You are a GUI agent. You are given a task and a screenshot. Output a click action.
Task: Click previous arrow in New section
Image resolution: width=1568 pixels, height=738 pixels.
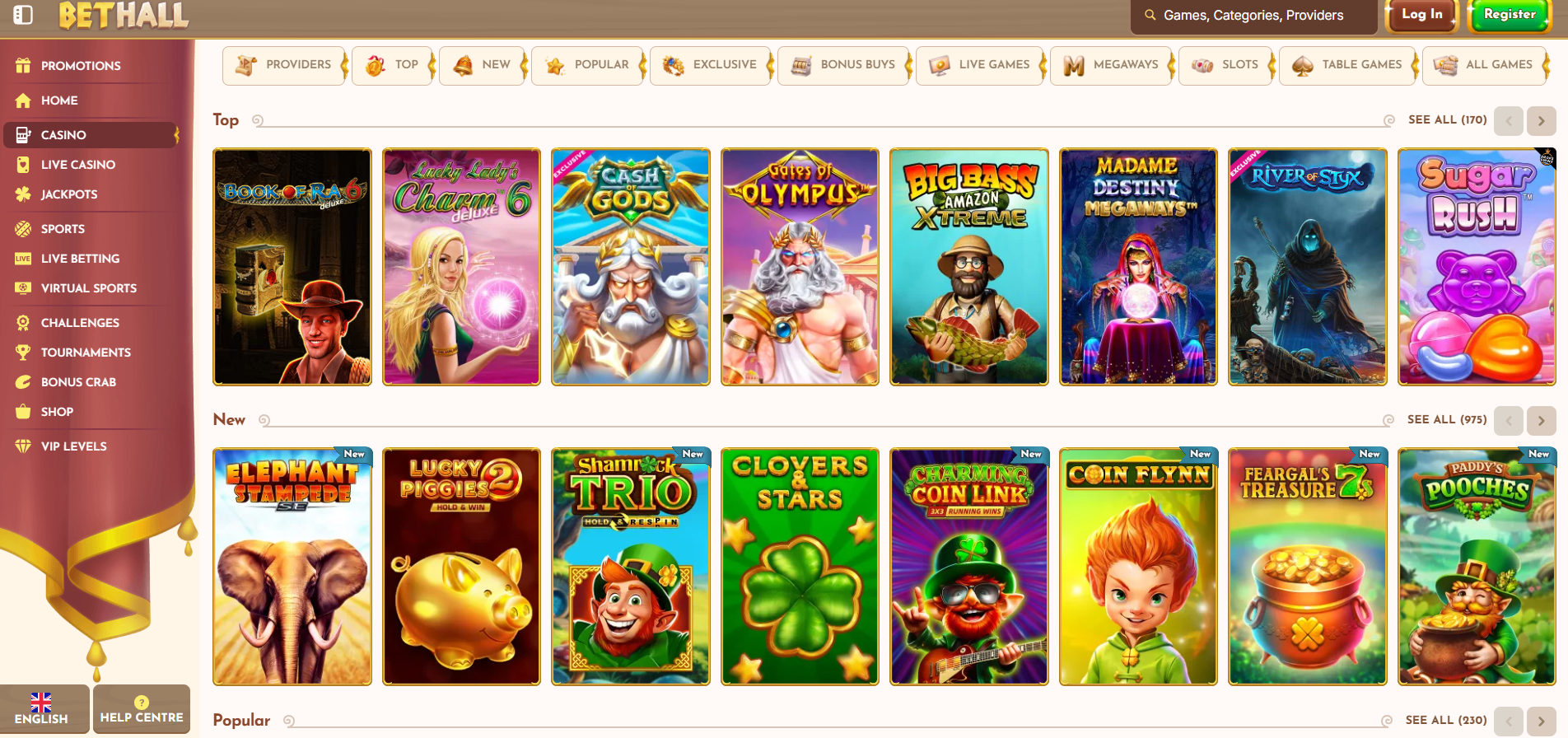click(x=1509, y=421)
